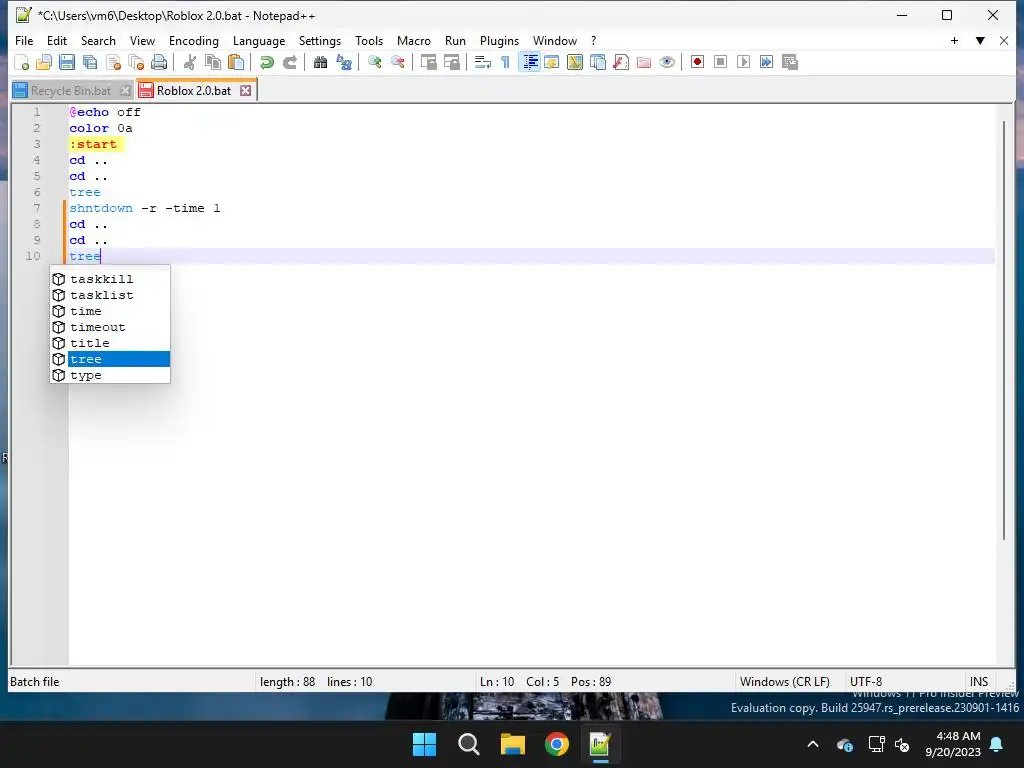Toggle synchronize horizontal scrolling icon
This screenshot has width=1024, height=768.
(x=451, y=62)
